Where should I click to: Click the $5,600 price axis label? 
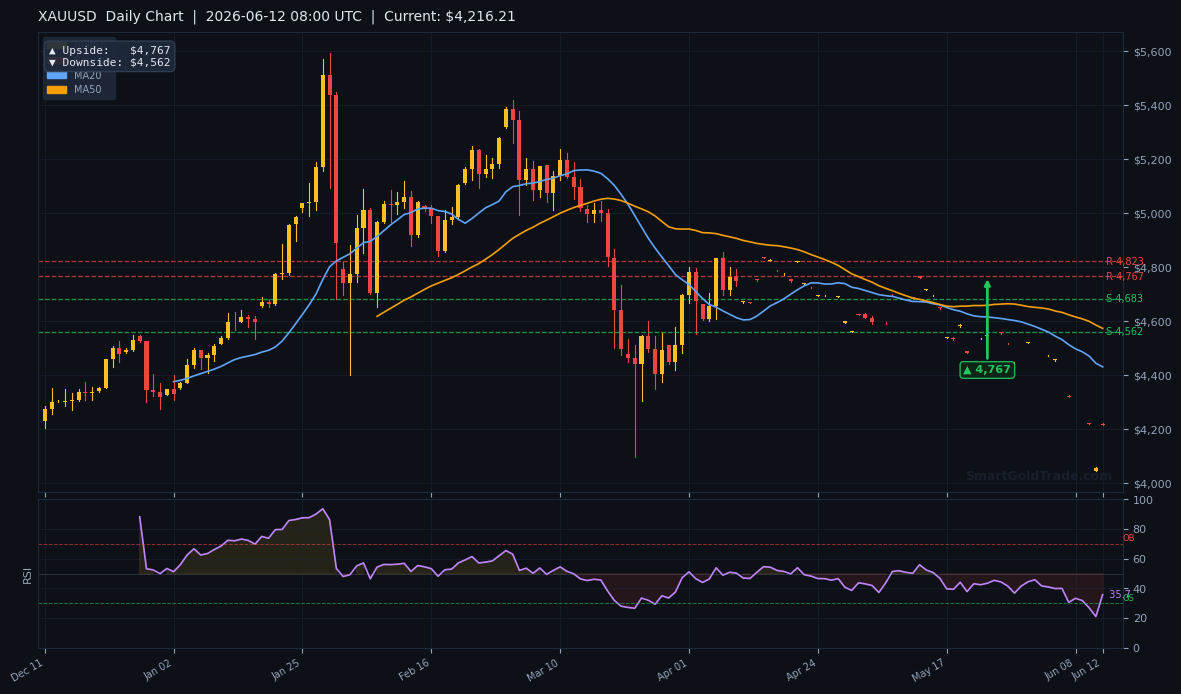[x=1152, y=52]
